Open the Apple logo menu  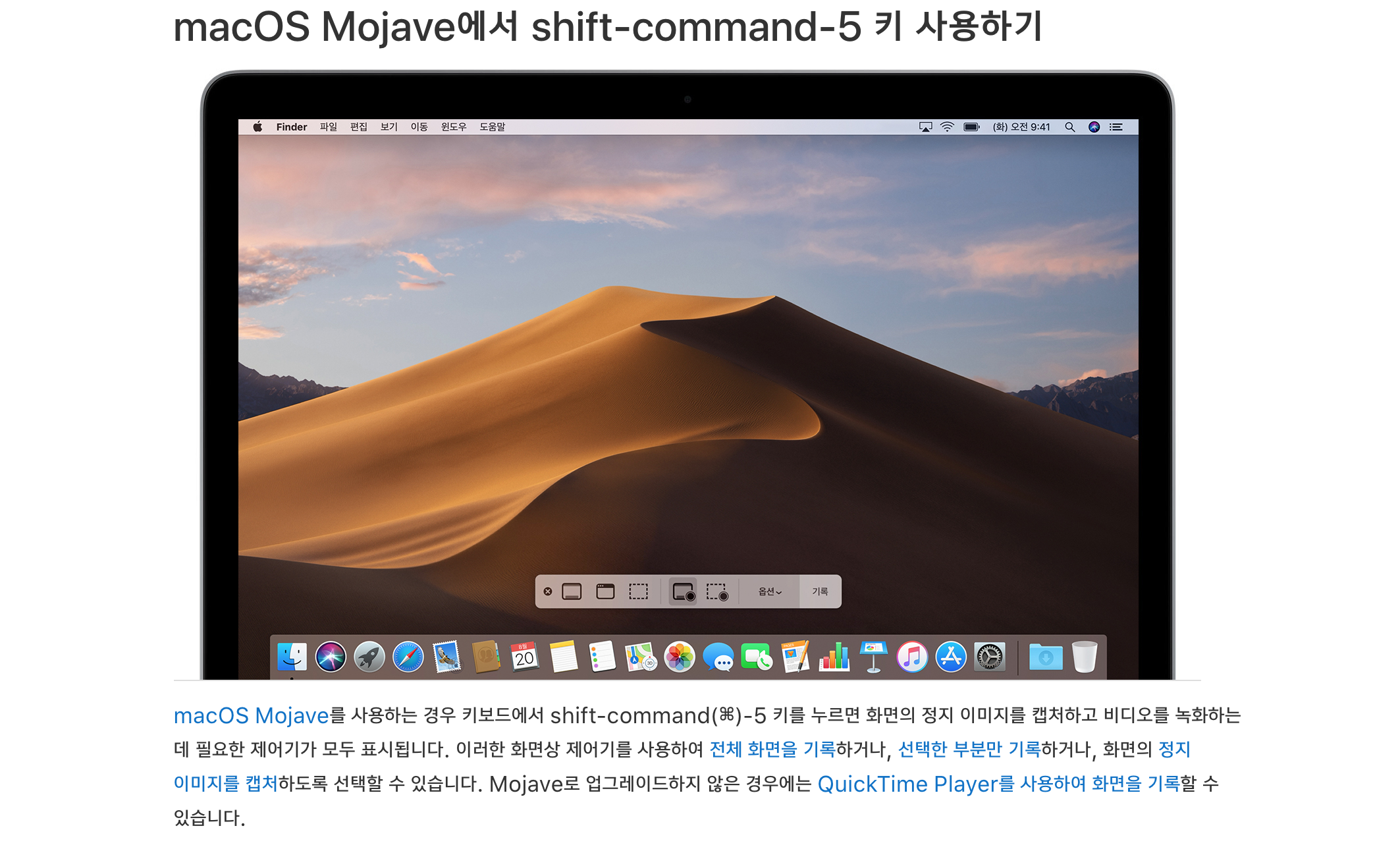(257, 127)
